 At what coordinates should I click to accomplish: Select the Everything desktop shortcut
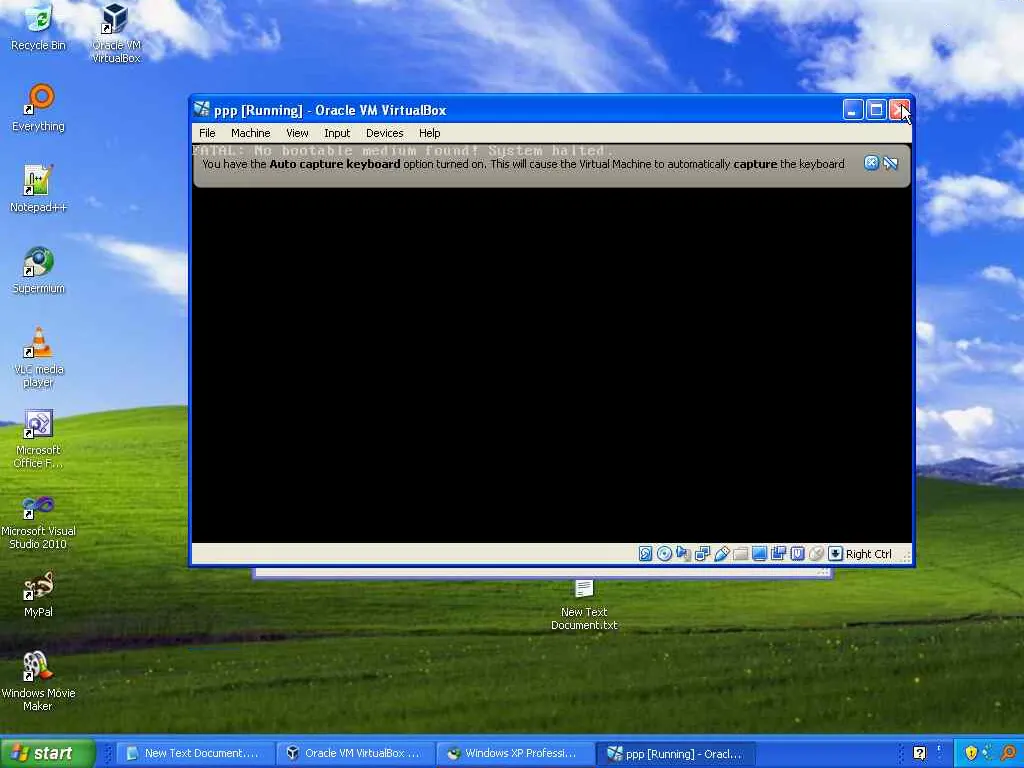(x=39, y=108)
